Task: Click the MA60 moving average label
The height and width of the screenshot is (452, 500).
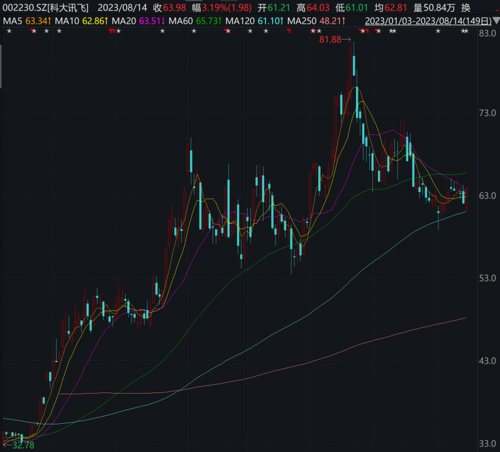Action: [180, 21]
